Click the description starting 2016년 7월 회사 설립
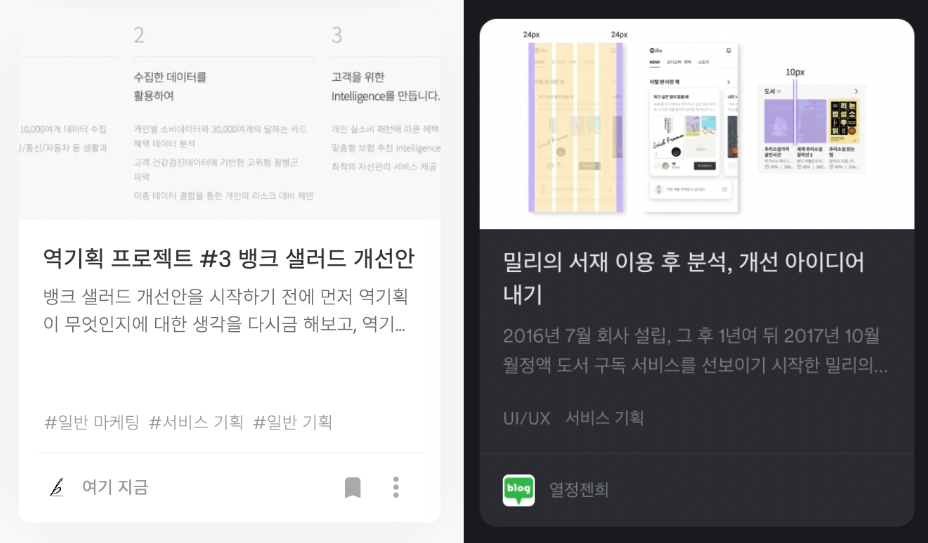The width and height of the screenshot is (928, 543). tap(695, 350)
